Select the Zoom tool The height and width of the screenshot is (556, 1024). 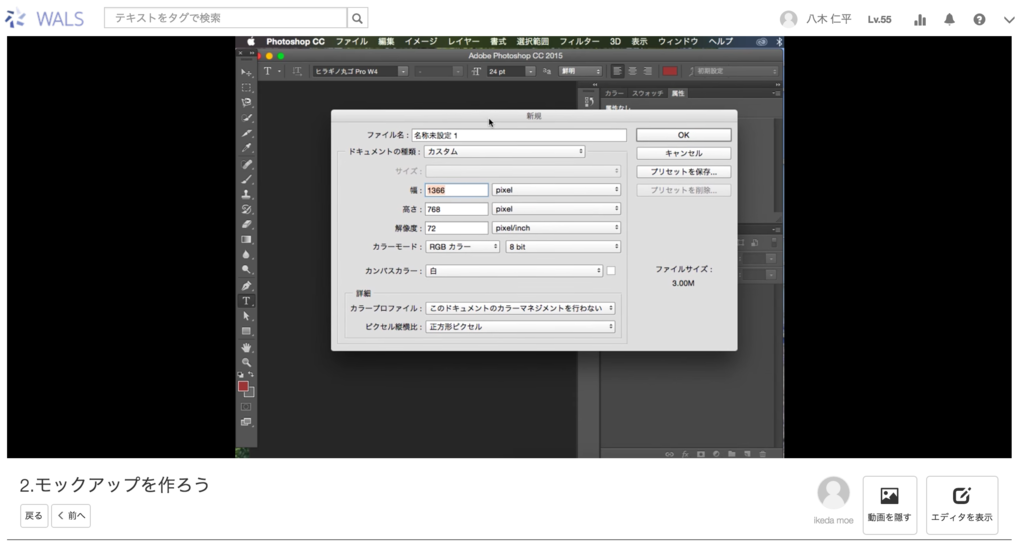point(246,362)
